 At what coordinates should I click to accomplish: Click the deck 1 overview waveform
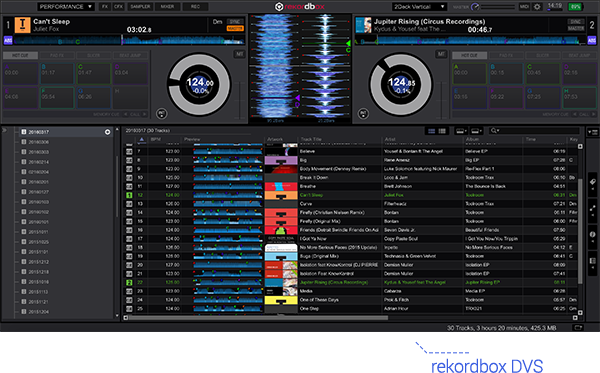(x=129, y=40)
